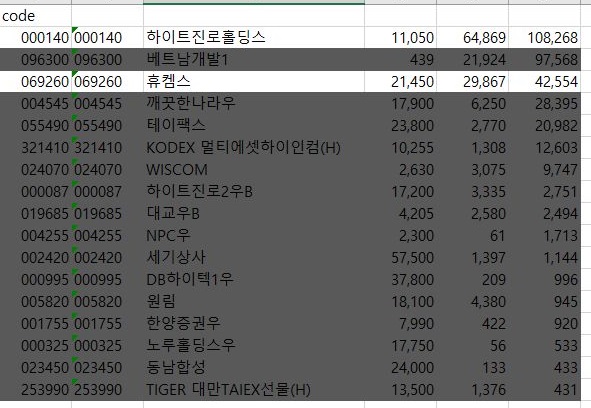Select the cell reading 휴켐스
This screenshot has height=408, width=591.
[x=254, y=81]
